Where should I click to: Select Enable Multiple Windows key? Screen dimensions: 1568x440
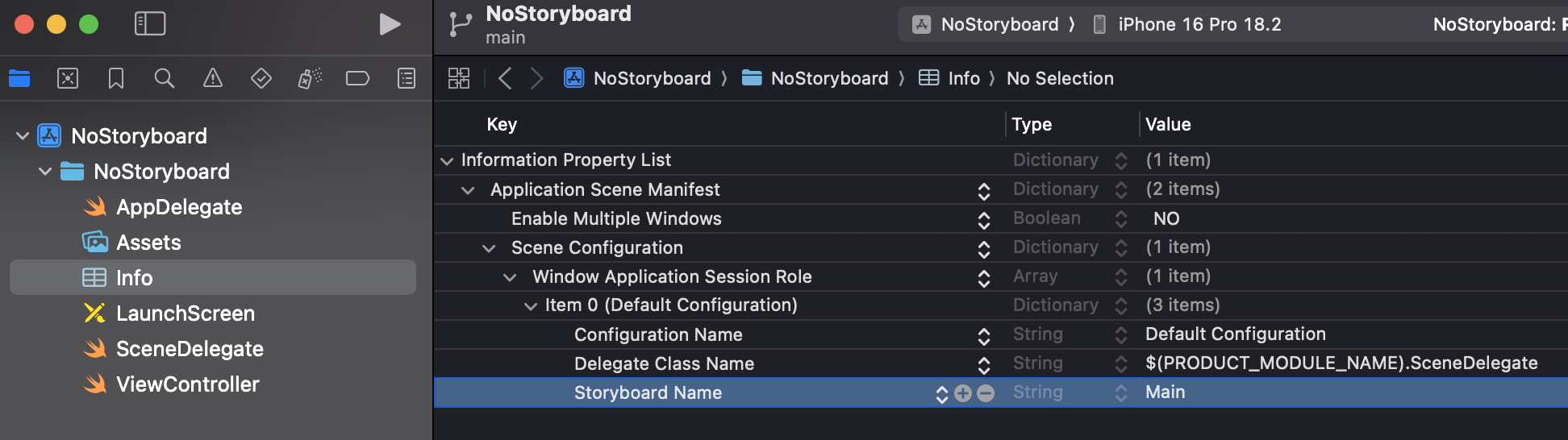coord(616,219)
